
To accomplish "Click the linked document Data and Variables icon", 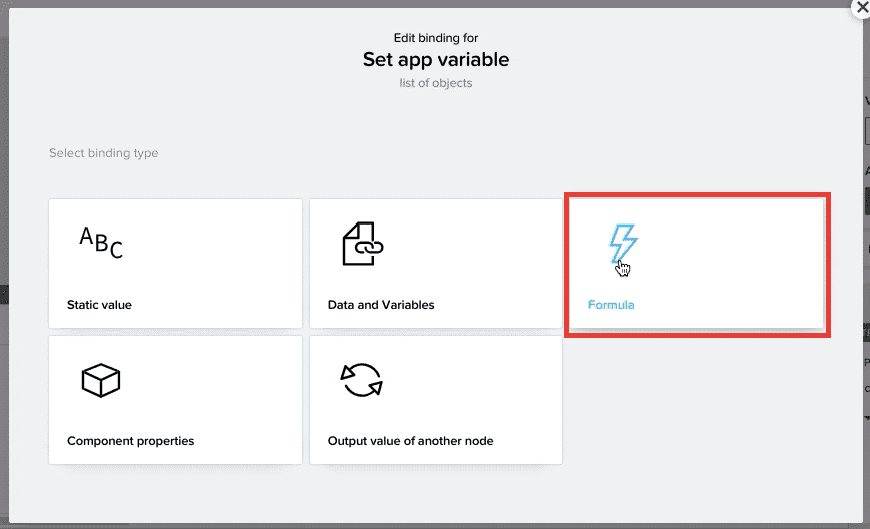I will (362, 244).
